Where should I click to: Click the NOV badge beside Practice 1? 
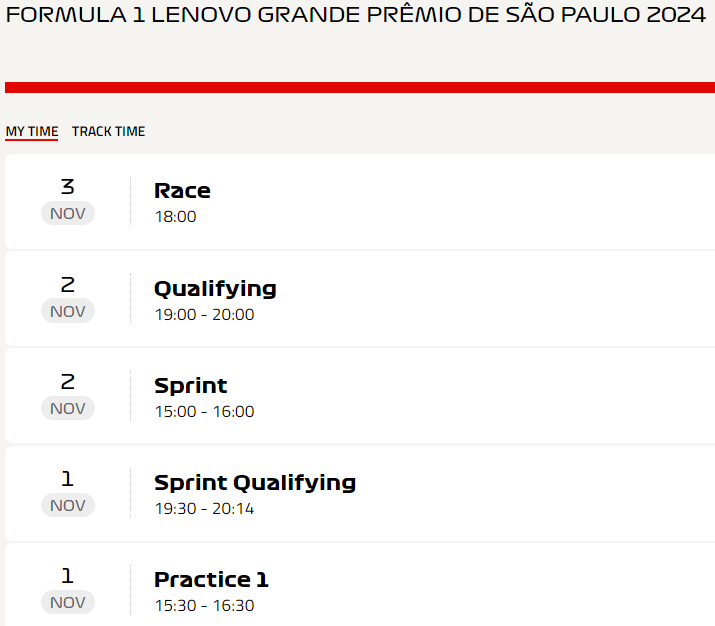[68, 602]
